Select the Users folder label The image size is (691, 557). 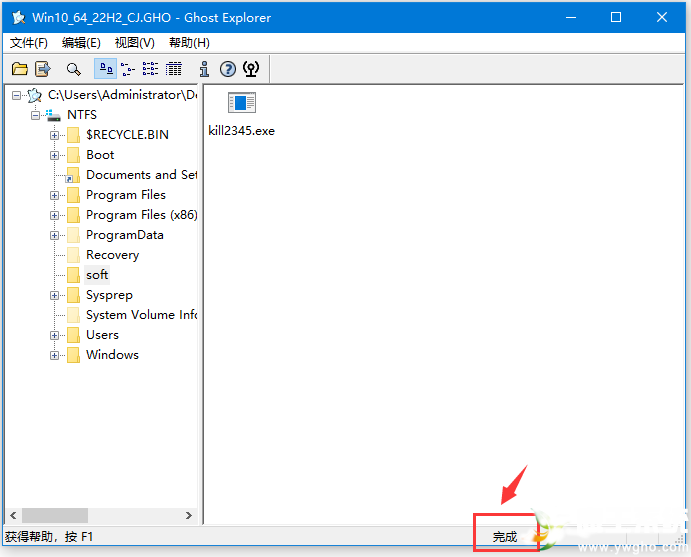102,335
